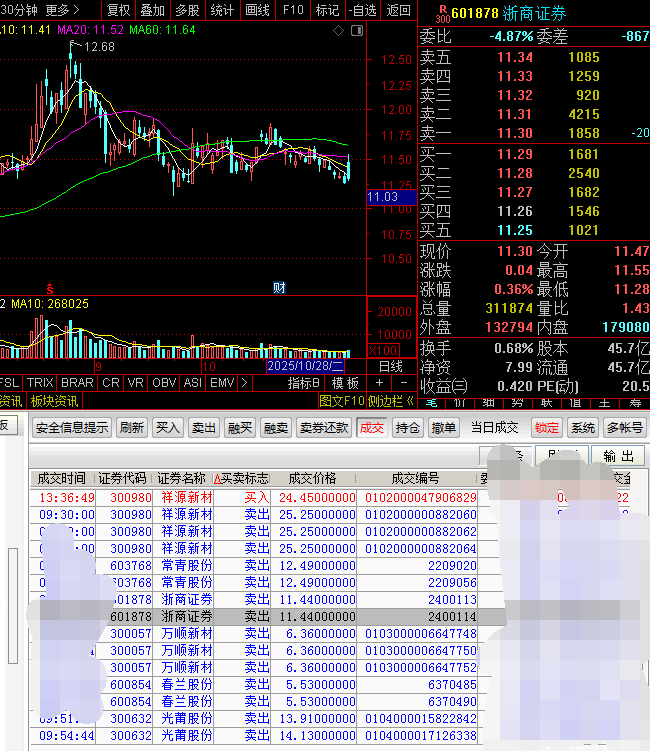Open the 日线 period selector

coord(391,366)
